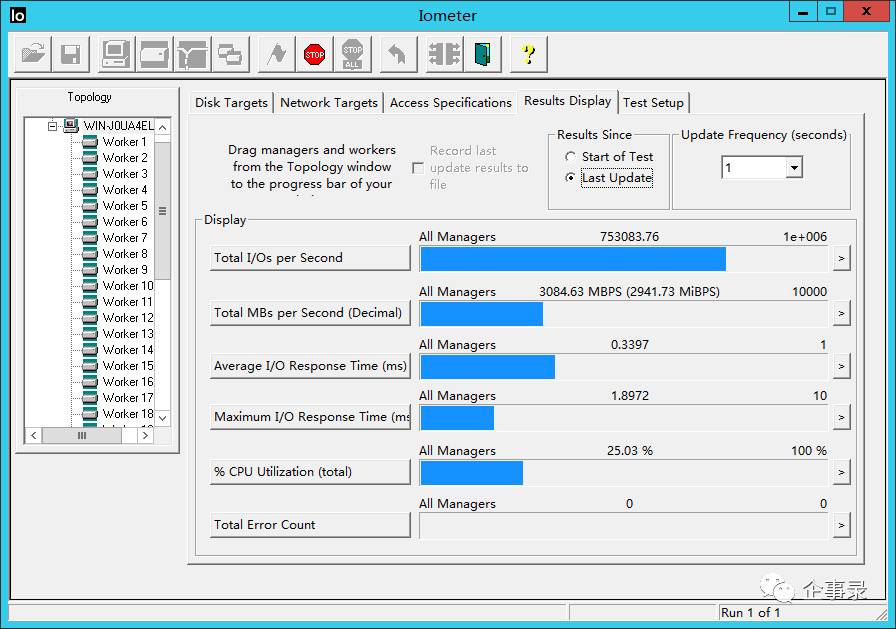Select Worker 2 in topology tree

(x=125, y=158)
